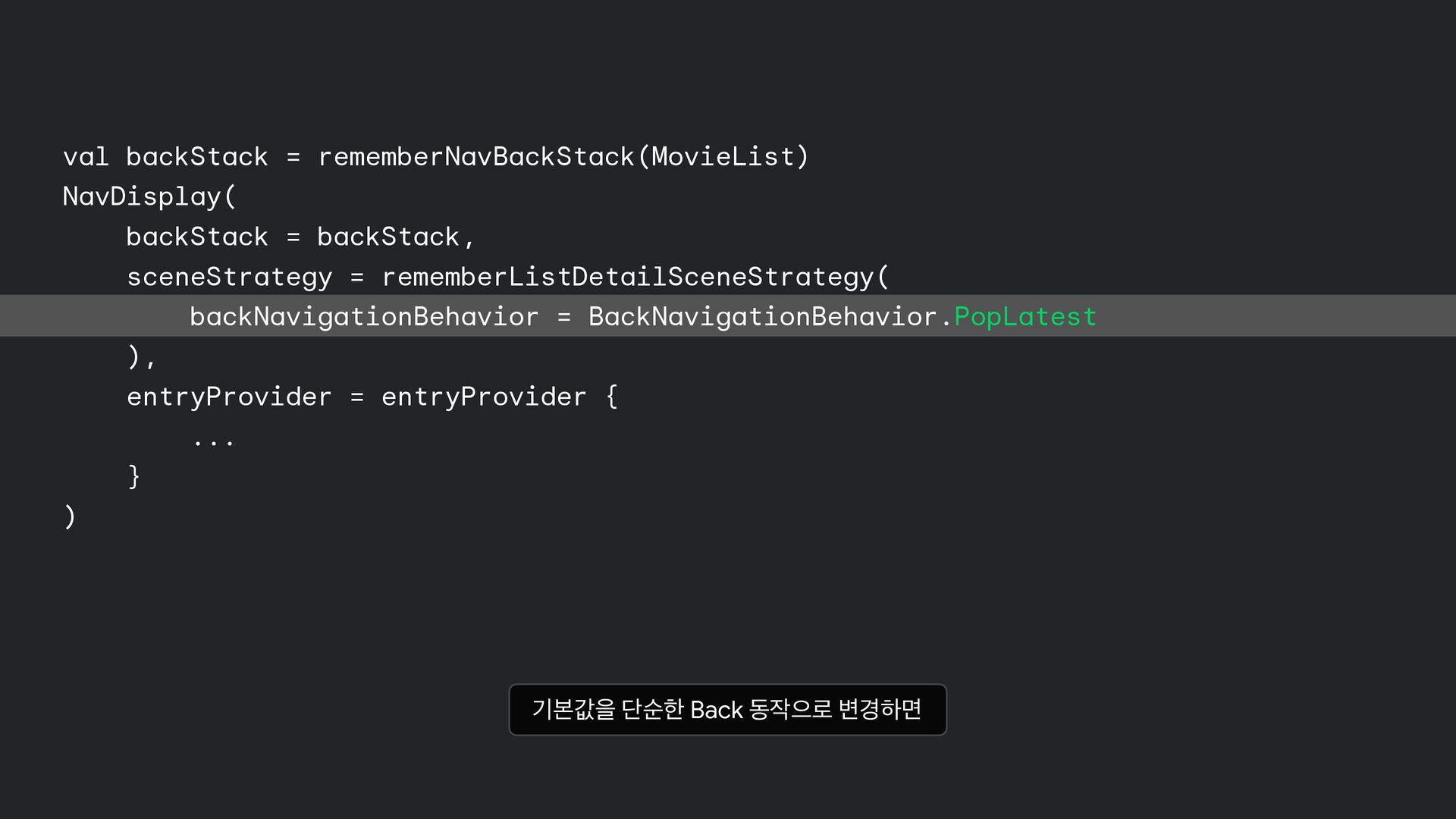The height and width of the screenshot is (819, 1456).
Task: Click the BackNavigationBehavior class name
Action: 762,317
